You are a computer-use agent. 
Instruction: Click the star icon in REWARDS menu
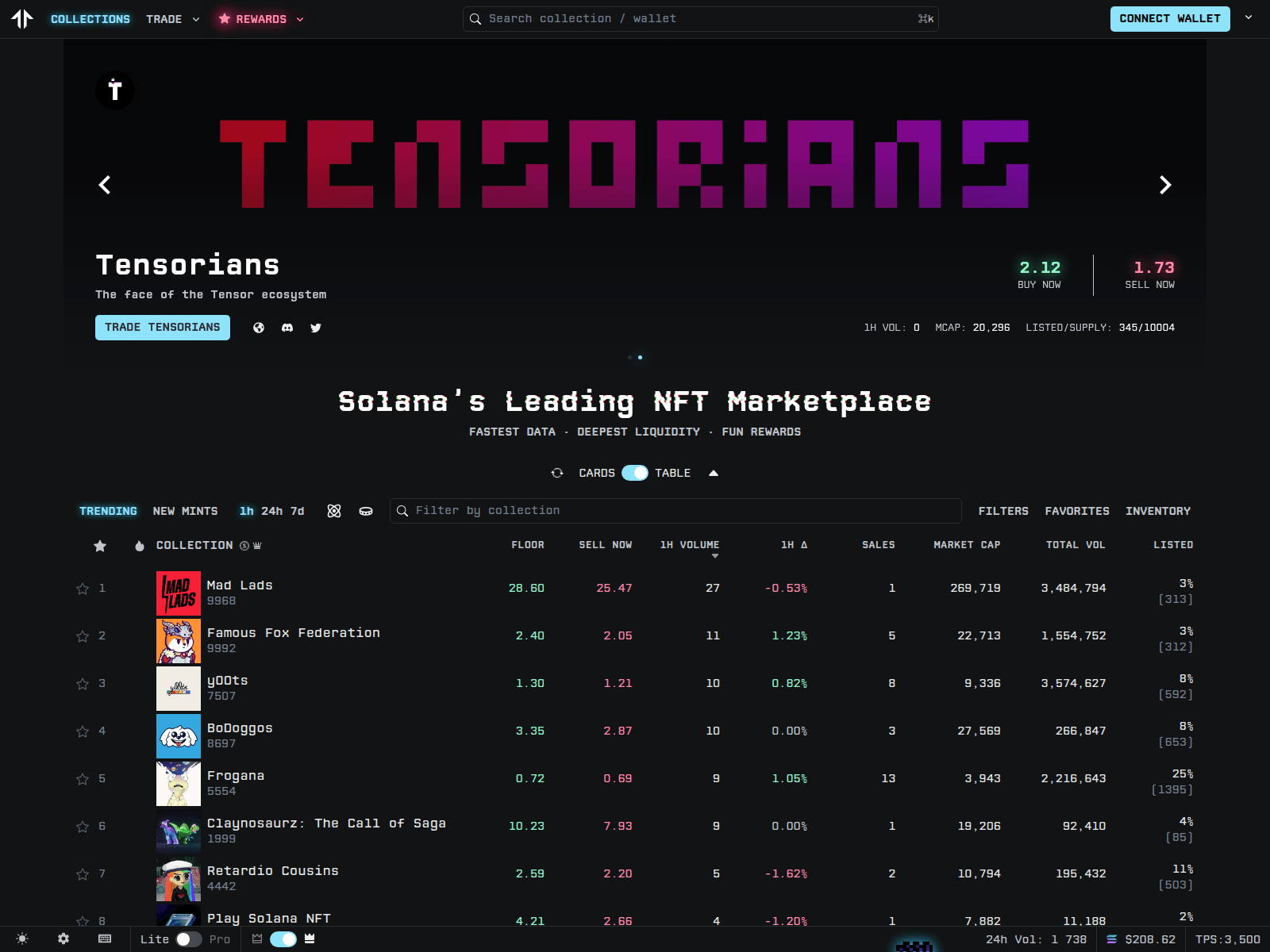point(225,18)
